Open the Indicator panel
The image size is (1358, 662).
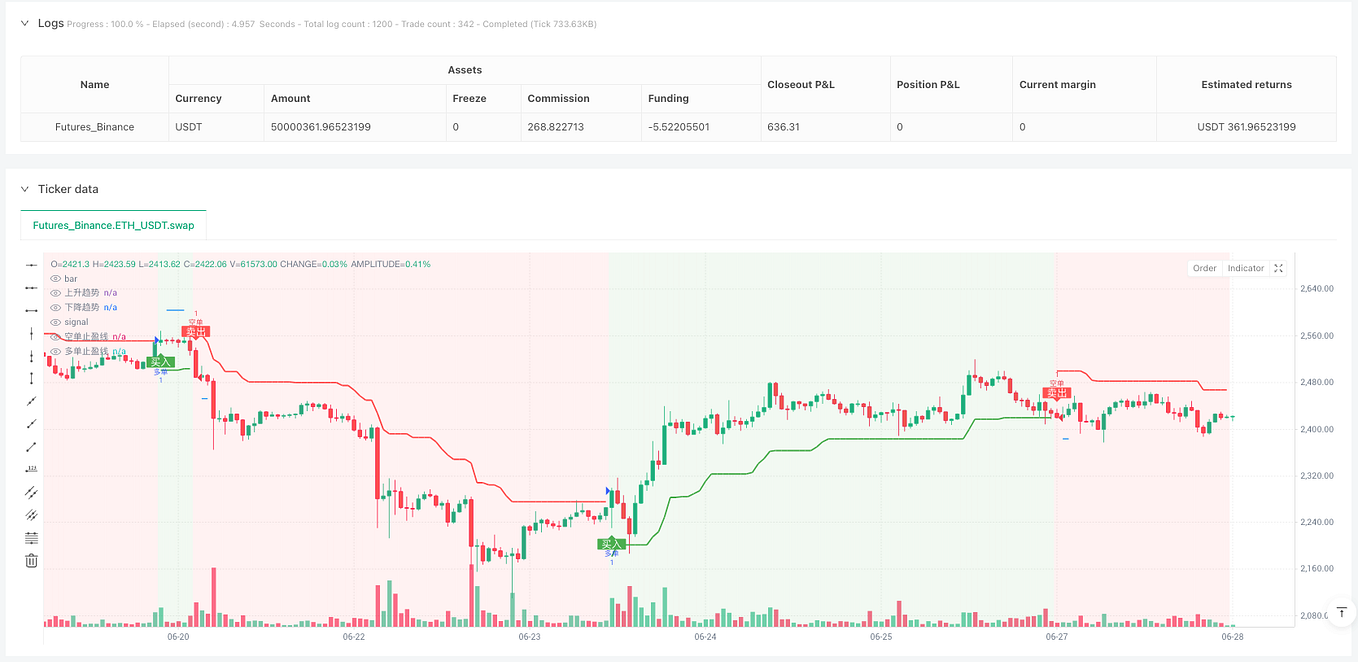point(1244,268)
